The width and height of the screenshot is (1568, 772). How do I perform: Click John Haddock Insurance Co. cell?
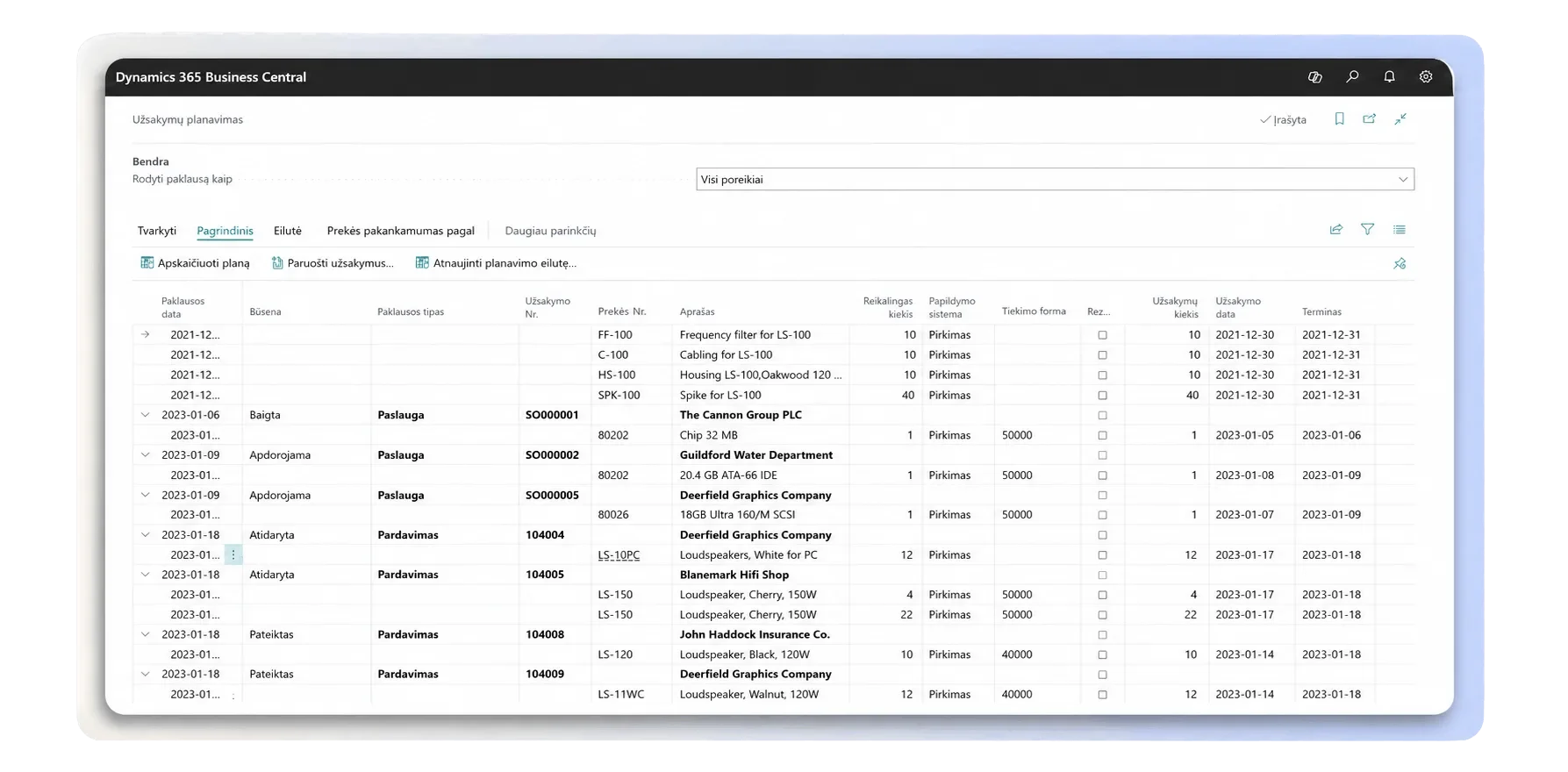(x=755, y=634)
